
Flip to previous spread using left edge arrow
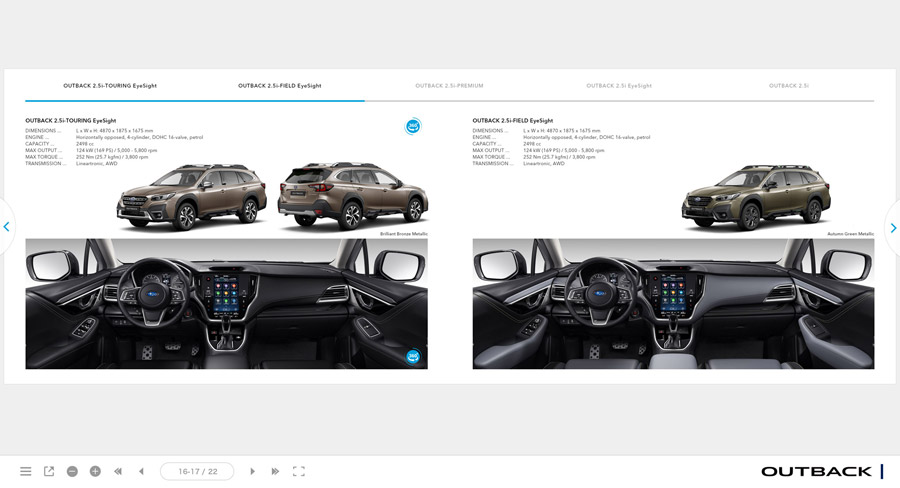coord(6,227)
